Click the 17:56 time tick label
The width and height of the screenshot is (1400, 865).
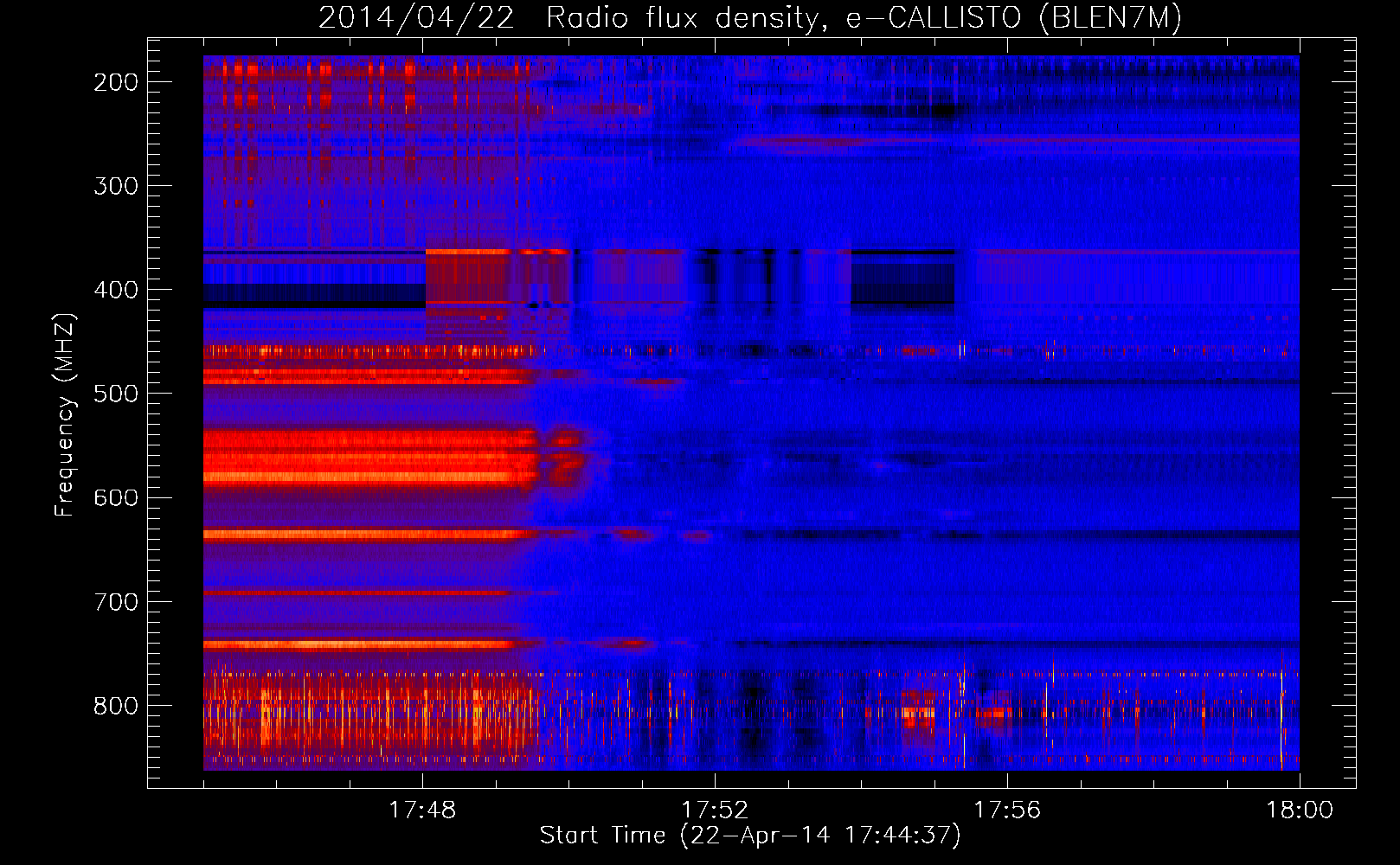click(1007, 811)
